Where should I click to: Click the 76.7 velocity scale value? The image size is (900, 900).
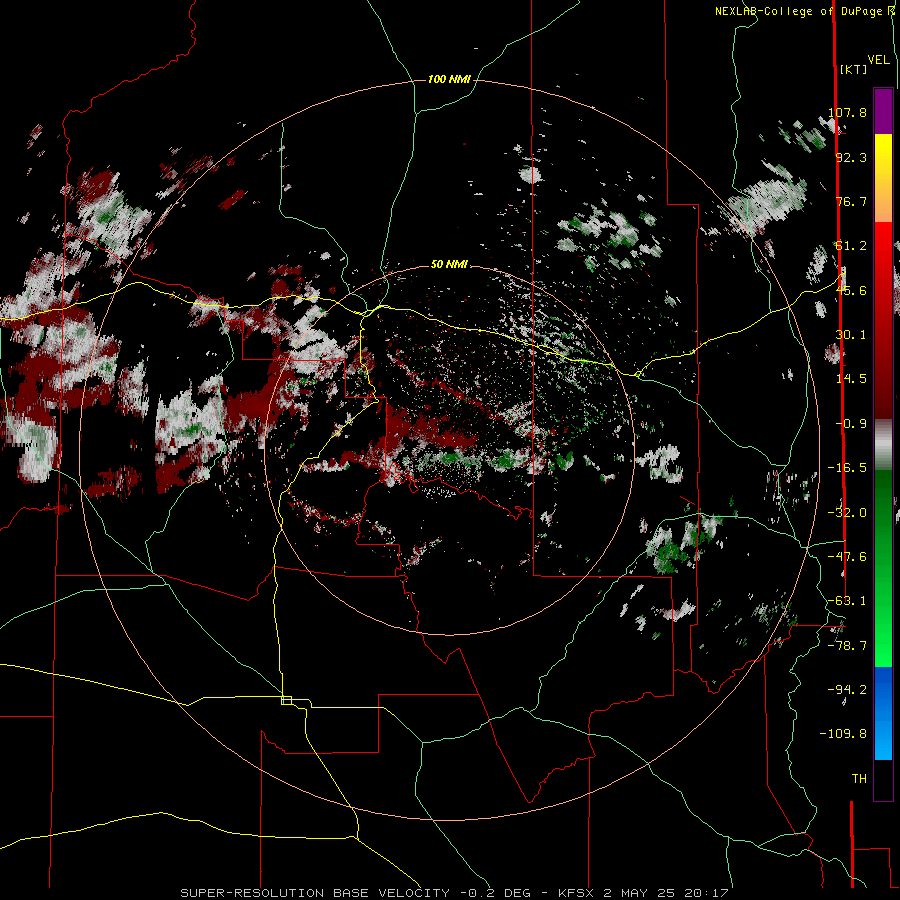click(851, 201)
